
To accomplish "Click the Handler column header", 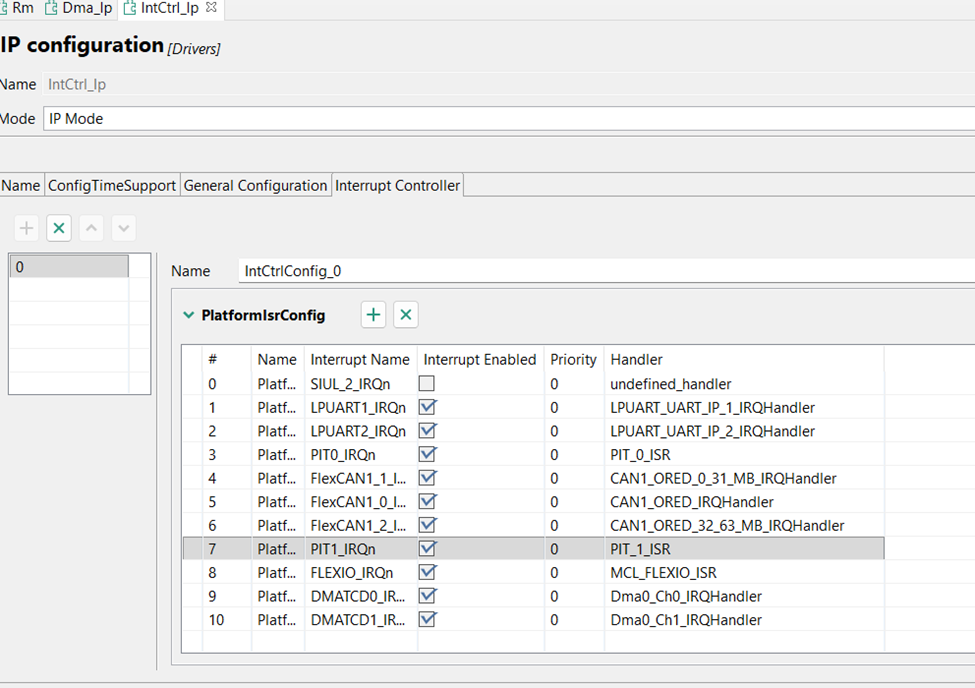I will pyautogui.click(x=743, y=360).
